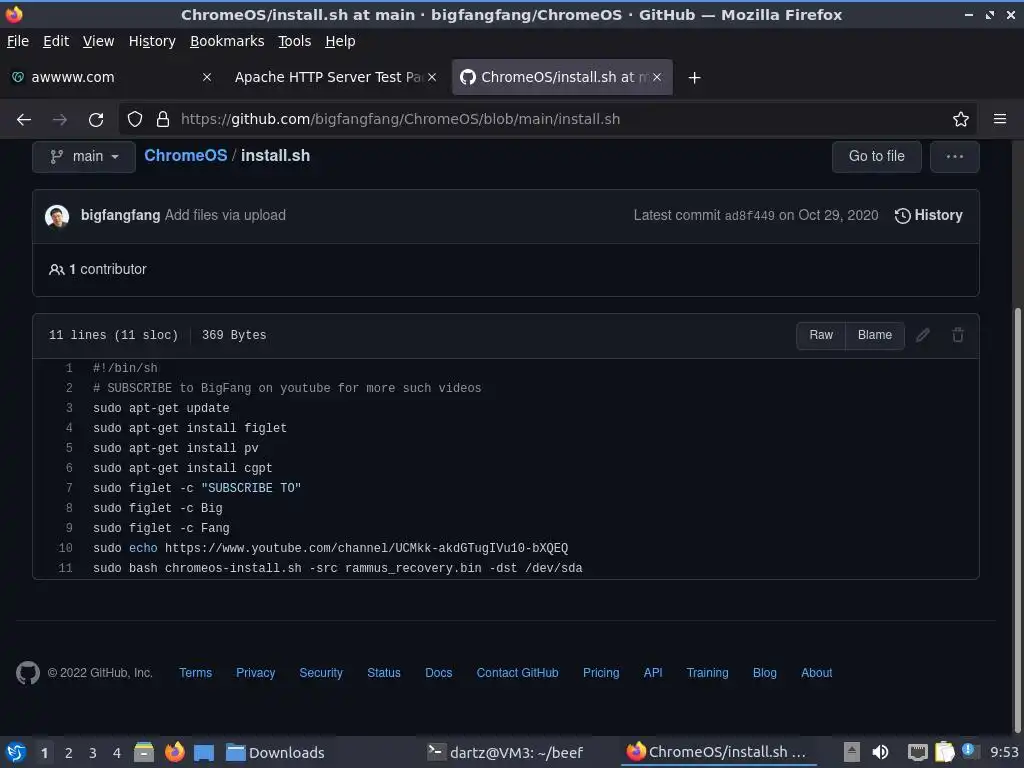This screenshot has width=1024, height=768.
Task: Open the API footer link
Action: tap(653, 673)
